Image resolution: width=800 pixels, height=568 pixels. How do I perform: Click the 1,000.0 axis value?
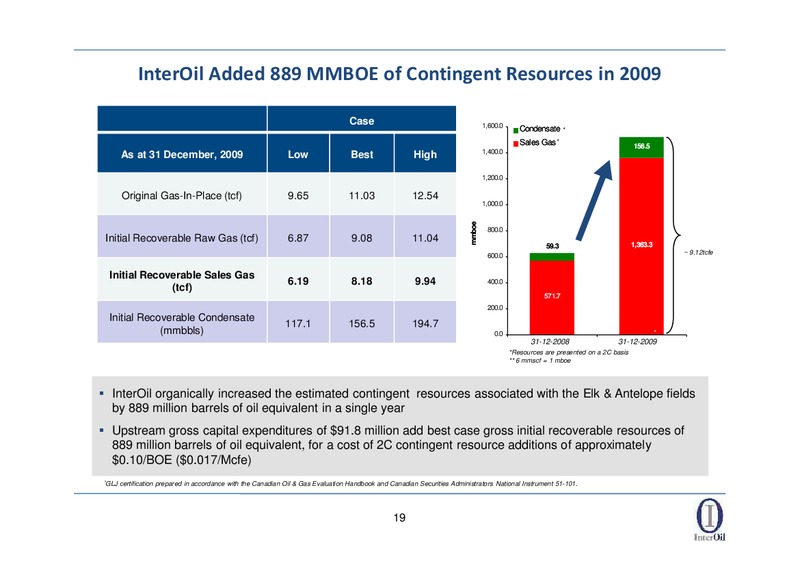pos(492,204)
